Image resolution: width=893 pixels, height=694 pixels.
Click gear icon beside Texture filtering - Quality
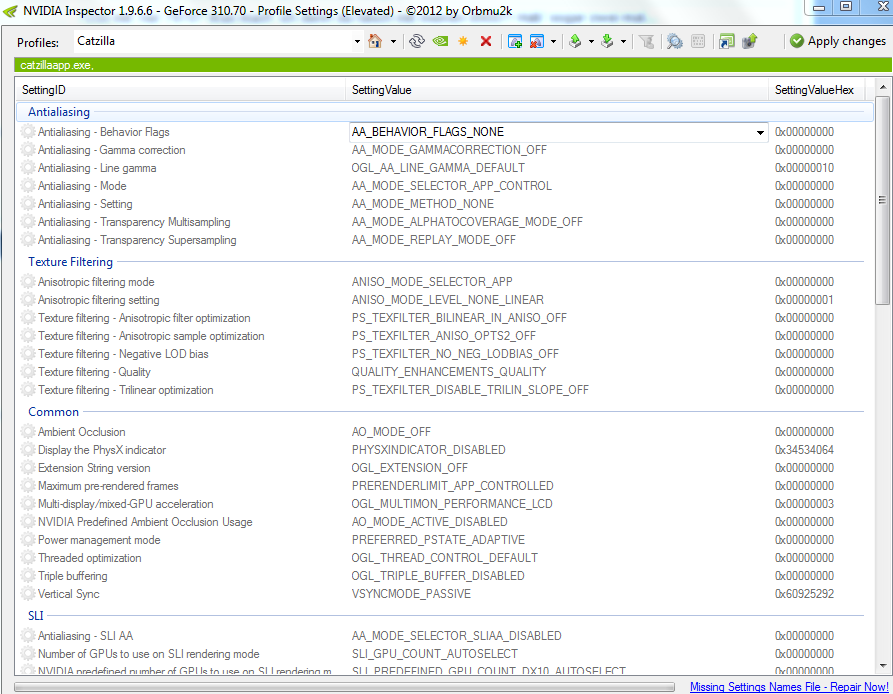click(x=28, y=372)
